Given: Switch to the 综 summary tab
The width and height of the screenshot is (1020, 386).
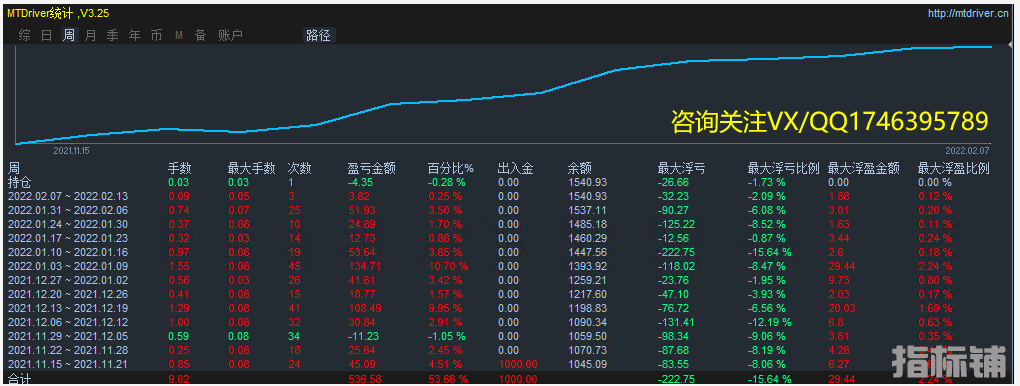Looking at the screenshot, I should [x=25, y=36].
